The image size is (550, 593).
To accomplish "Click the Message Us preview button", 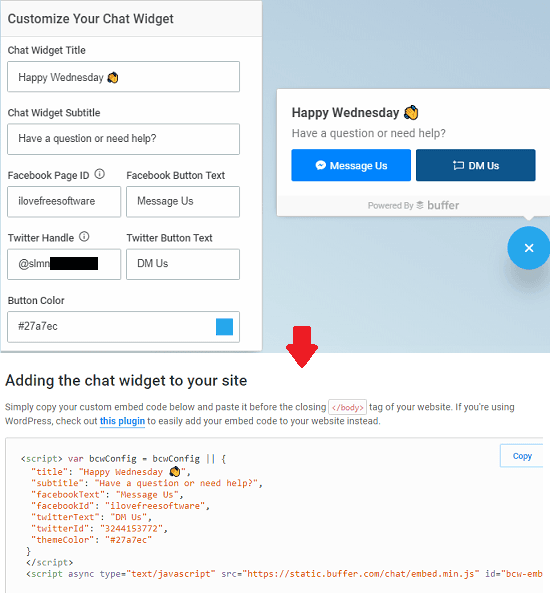I will [x=351, y=165].
